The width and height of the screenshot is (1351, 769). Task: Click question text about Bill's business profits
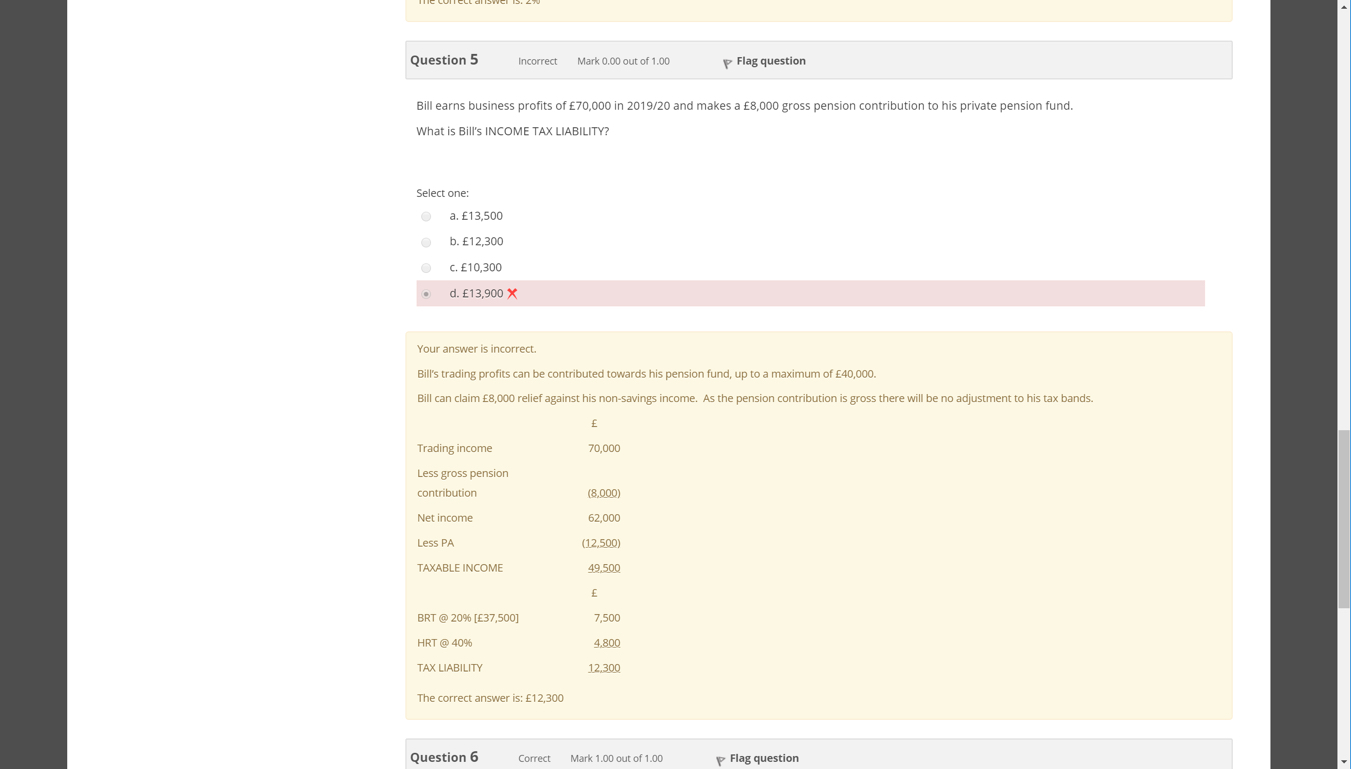(745, 106)
